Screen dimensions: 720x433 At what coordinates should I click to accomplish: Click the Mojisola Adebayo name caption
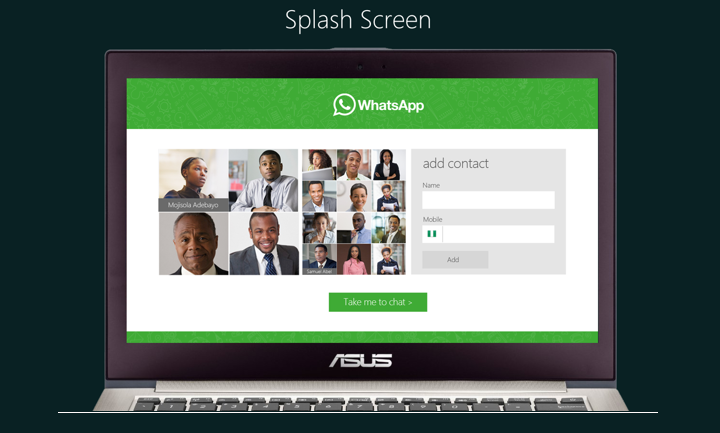pyautogui.click(x=193, y=205)
